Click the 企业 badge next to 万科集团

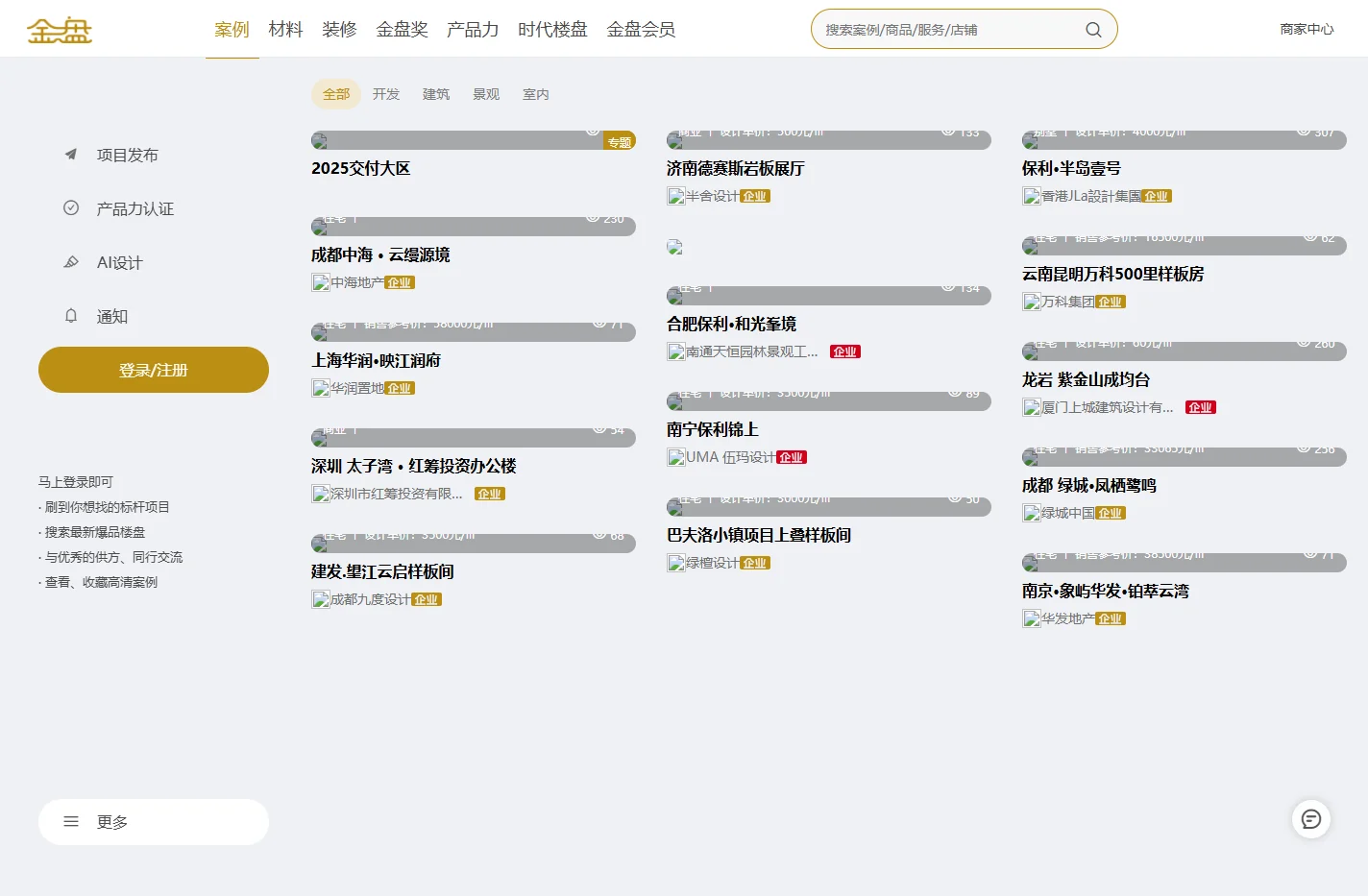[1111, 302]
